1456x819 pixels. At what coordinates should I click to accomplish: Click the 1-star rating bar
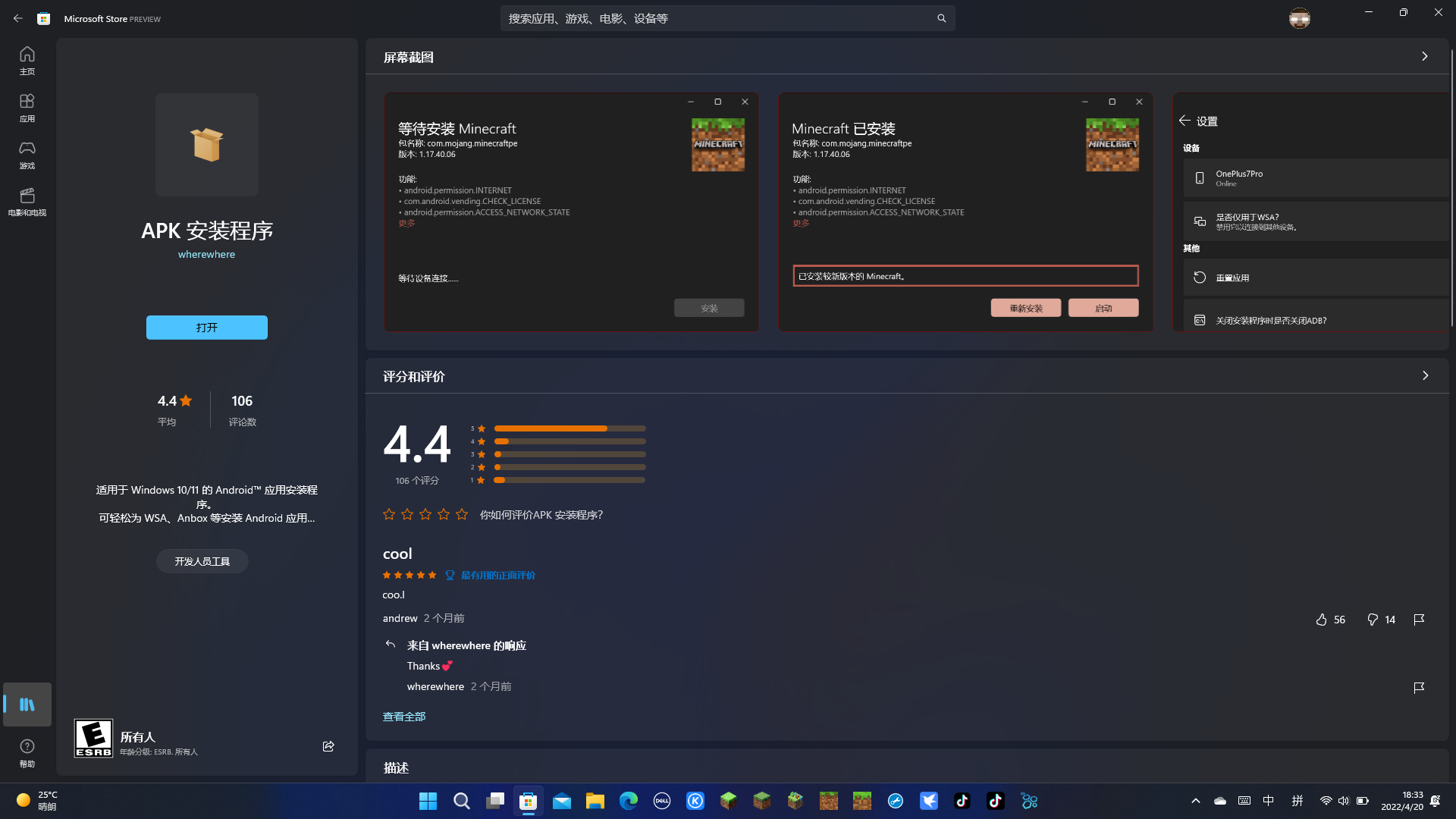tap(570, 480)
